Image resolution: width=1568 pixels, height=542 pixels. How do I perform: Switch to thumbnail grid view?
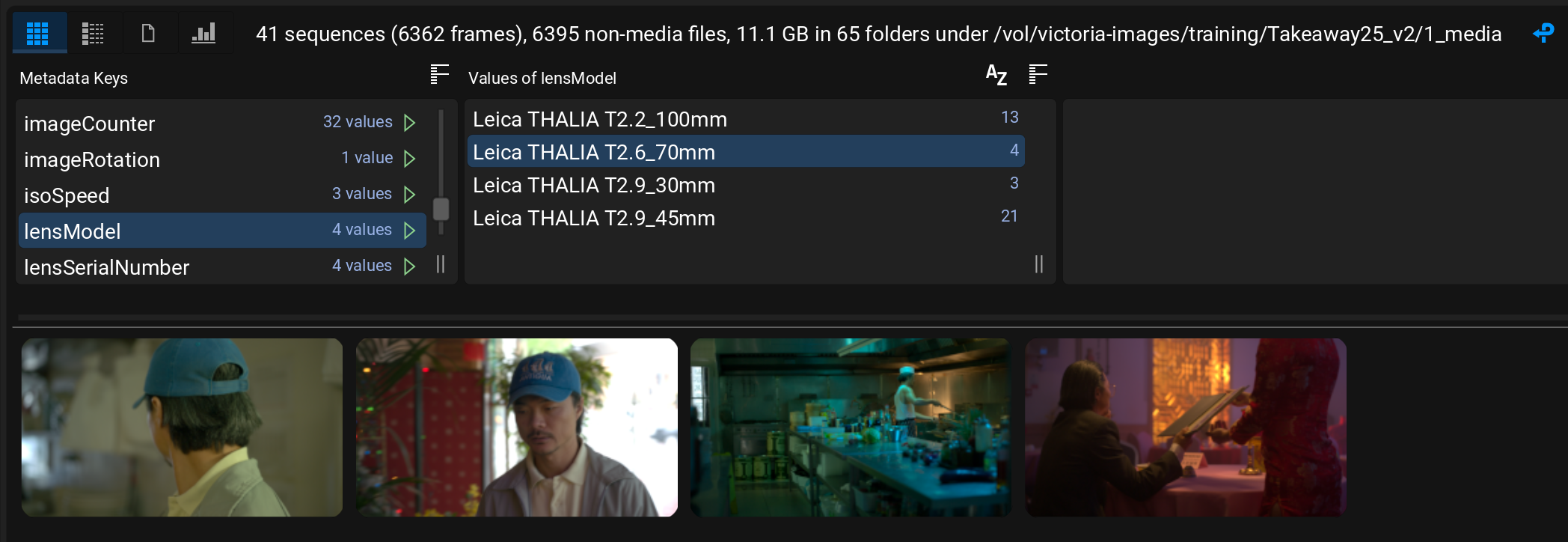(37, 34)
